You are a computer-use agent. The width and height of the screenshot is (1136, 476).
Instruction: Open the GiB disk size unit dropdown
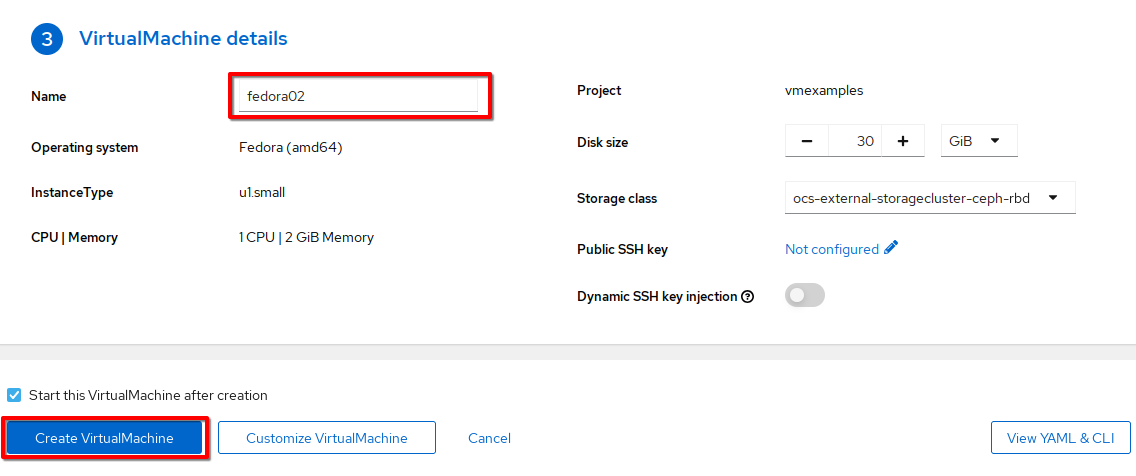tap(979, 141)
